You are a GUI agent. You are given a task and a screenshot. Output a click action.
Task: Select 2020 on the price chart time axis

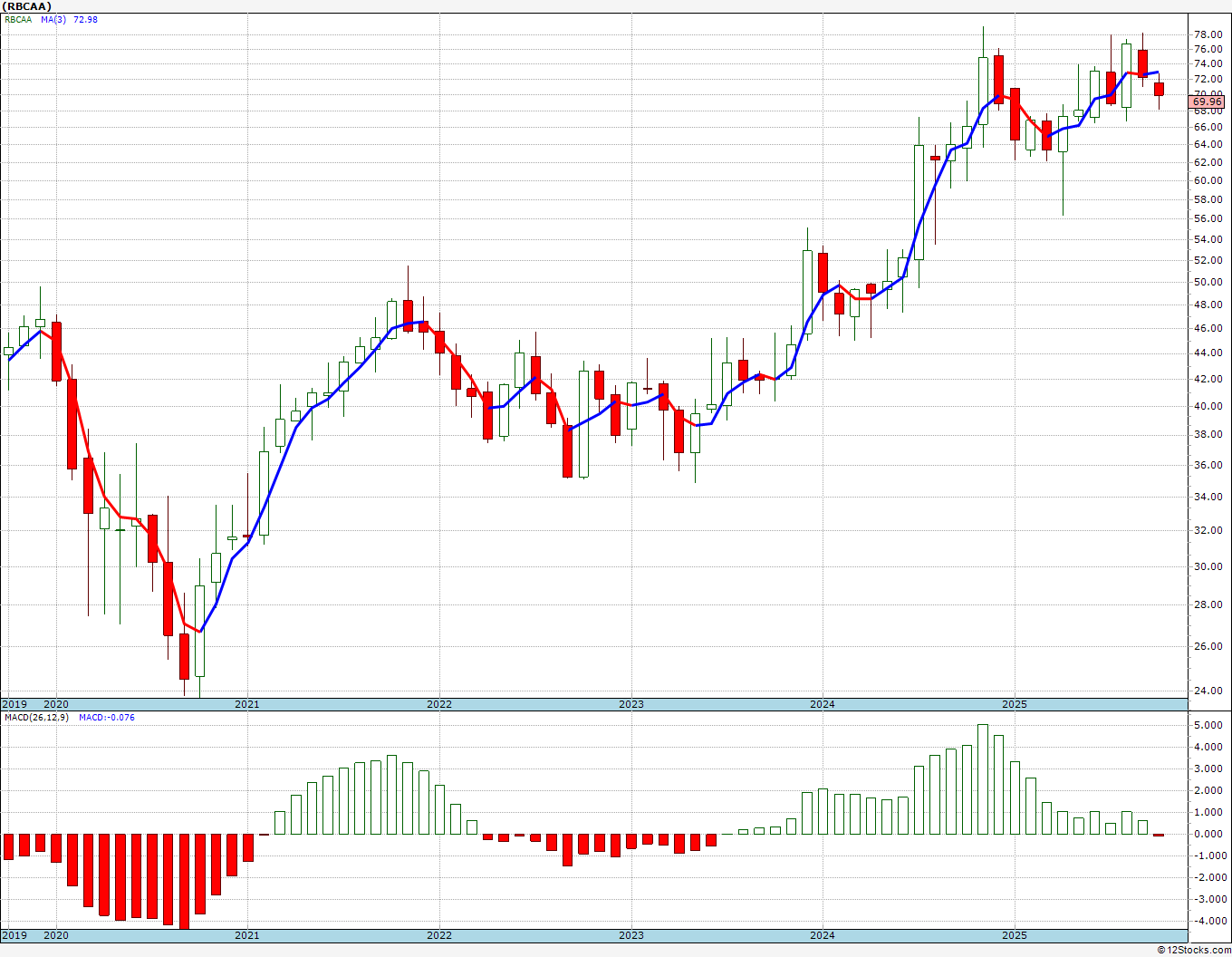pos(56,704)
